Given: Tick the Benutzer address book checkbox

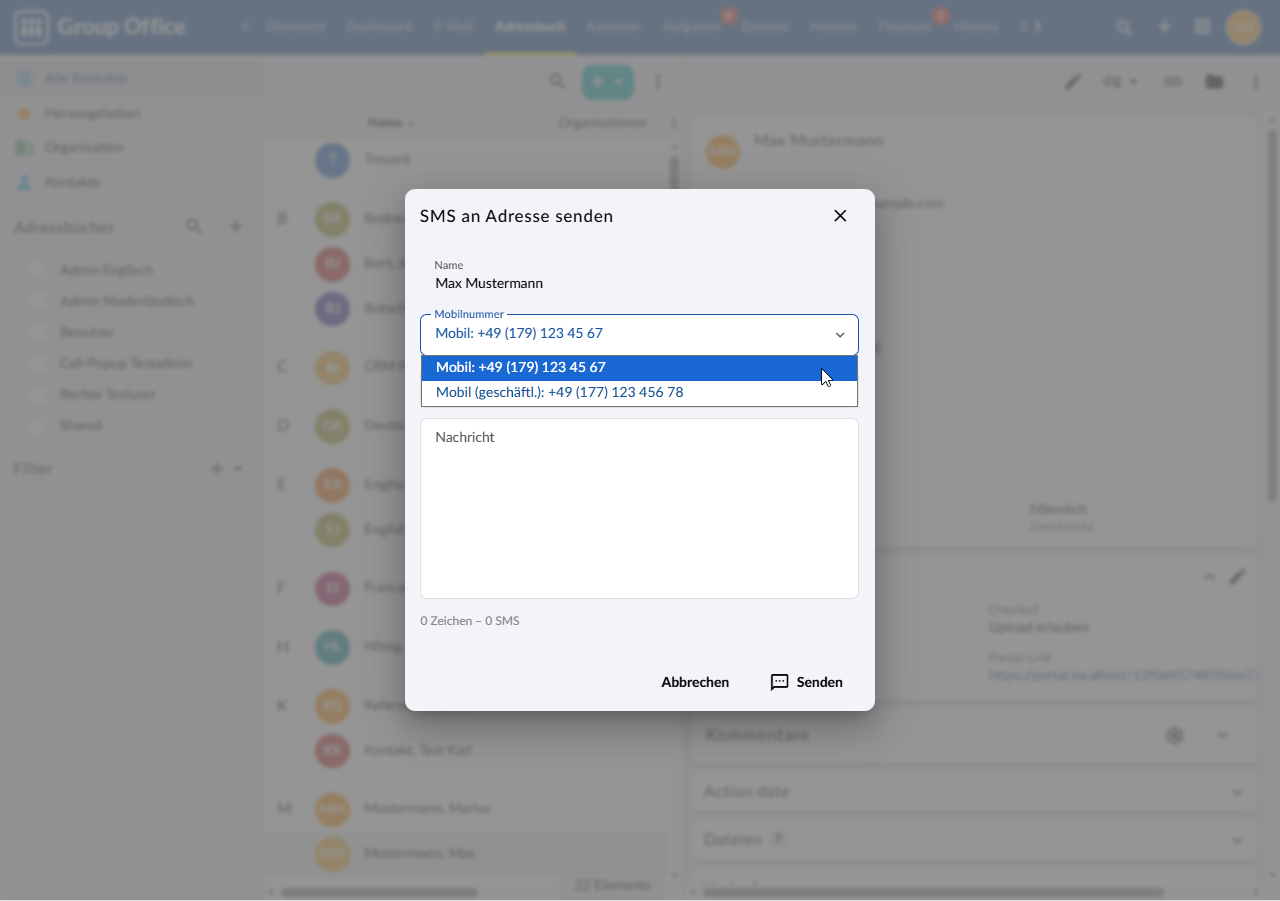Looking at the screenshot, I should (x=39, y=332).
